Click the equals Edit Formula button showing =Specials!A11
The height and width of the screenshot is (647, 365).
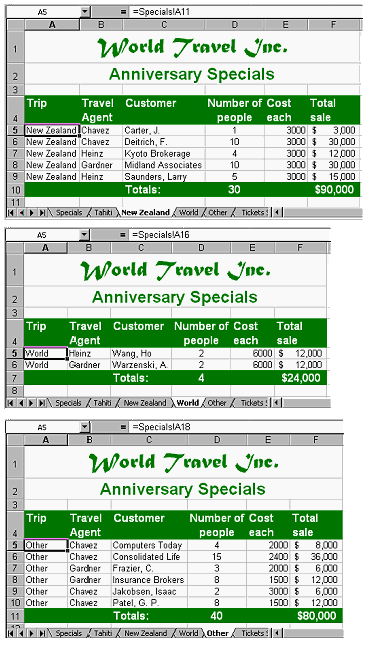(x=122, y=12)
